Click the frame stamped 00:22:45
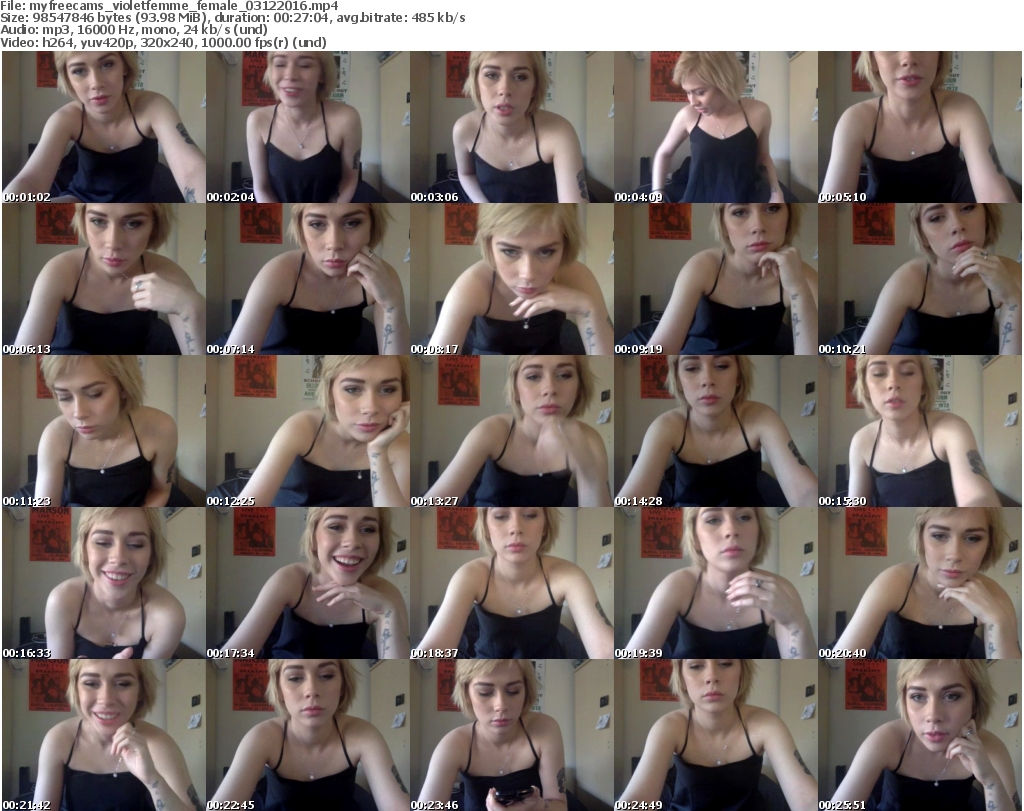Viewport: 1024px width, 811px height. [308, 735]
